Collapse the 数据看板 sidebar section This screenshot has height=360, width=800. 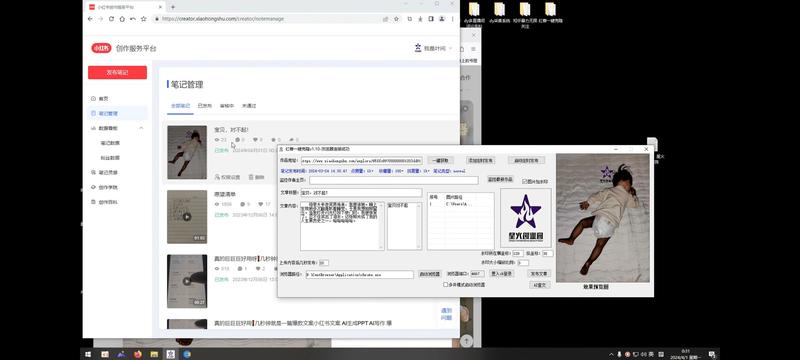coord(141,128)
